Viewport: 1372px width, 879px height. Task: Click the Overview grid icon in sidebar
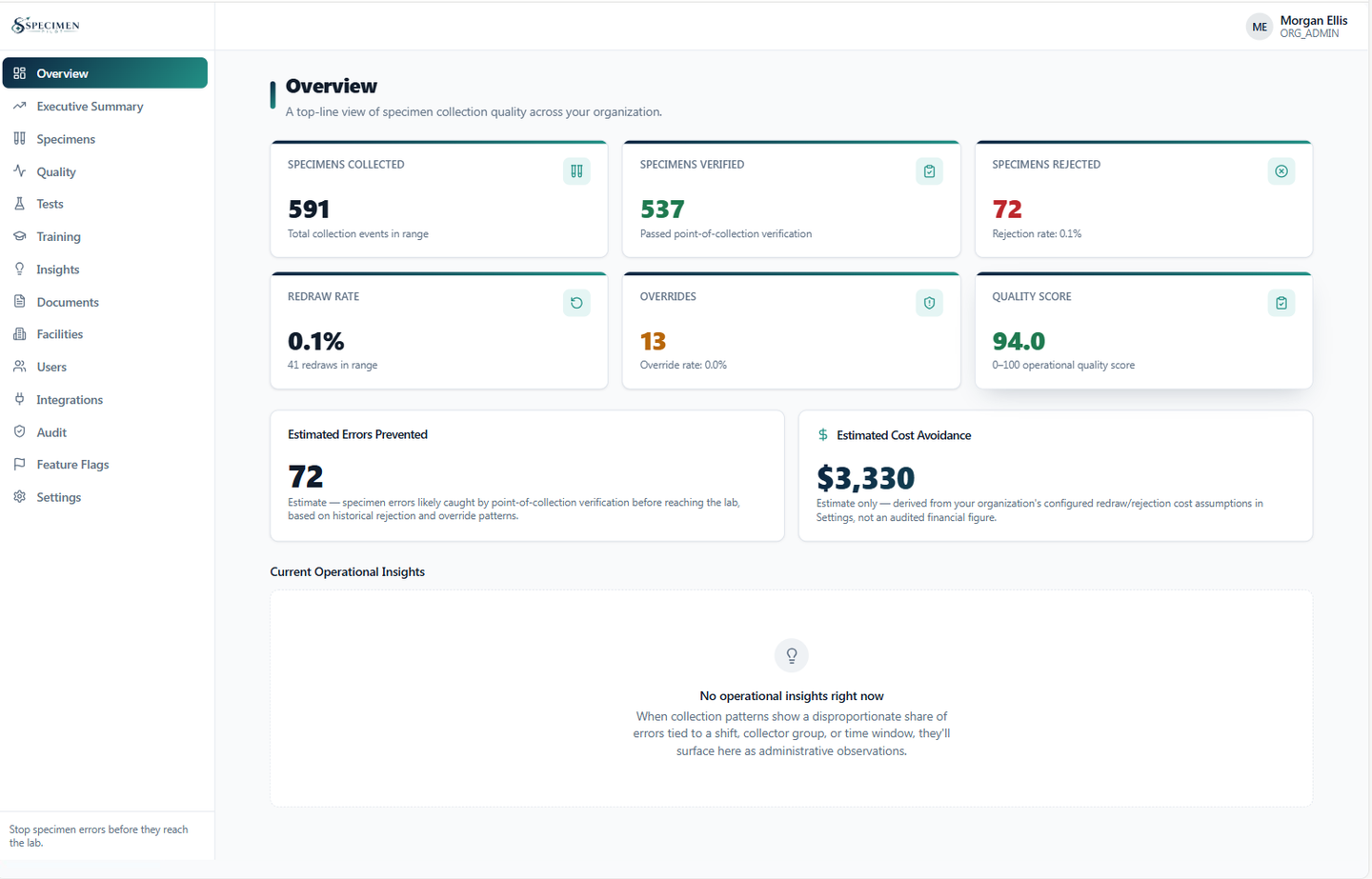point(19,73)
